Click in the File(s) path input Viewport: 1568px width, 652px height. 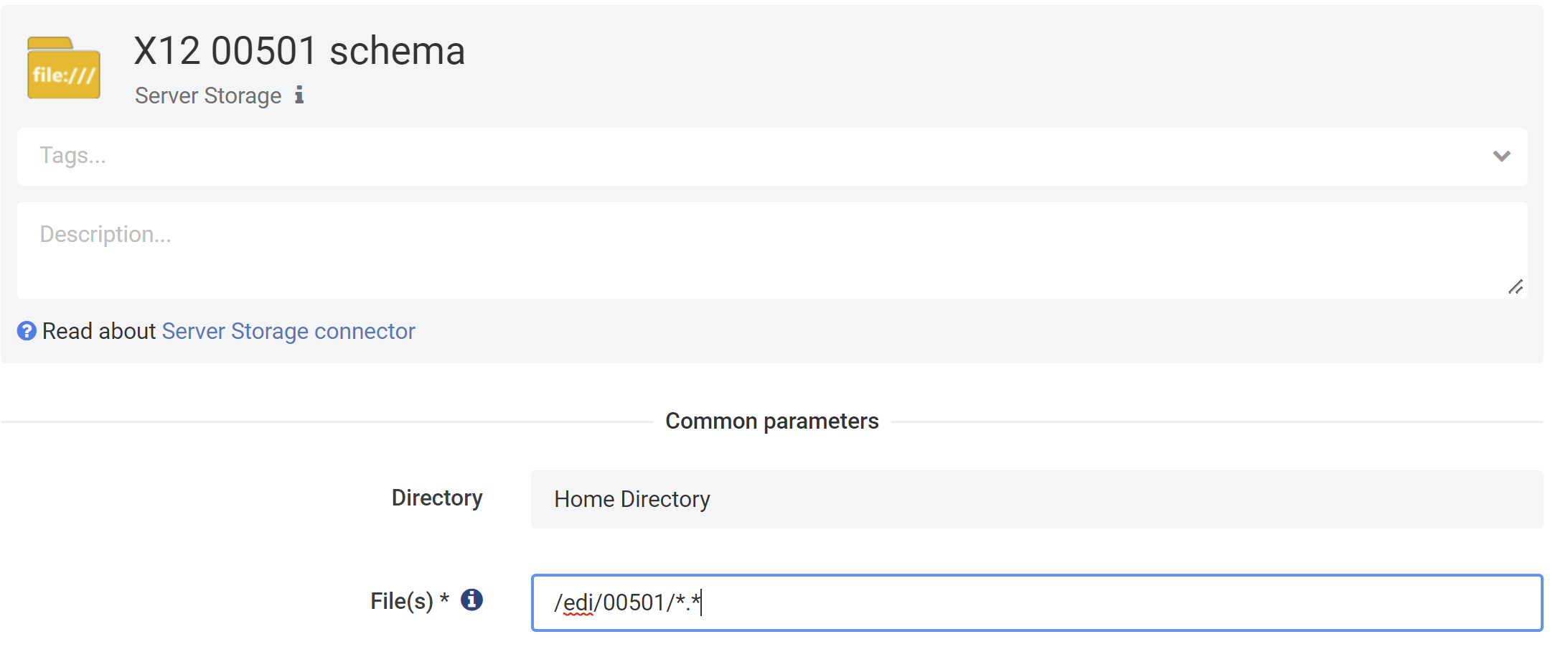click(x=1076, y=602)
